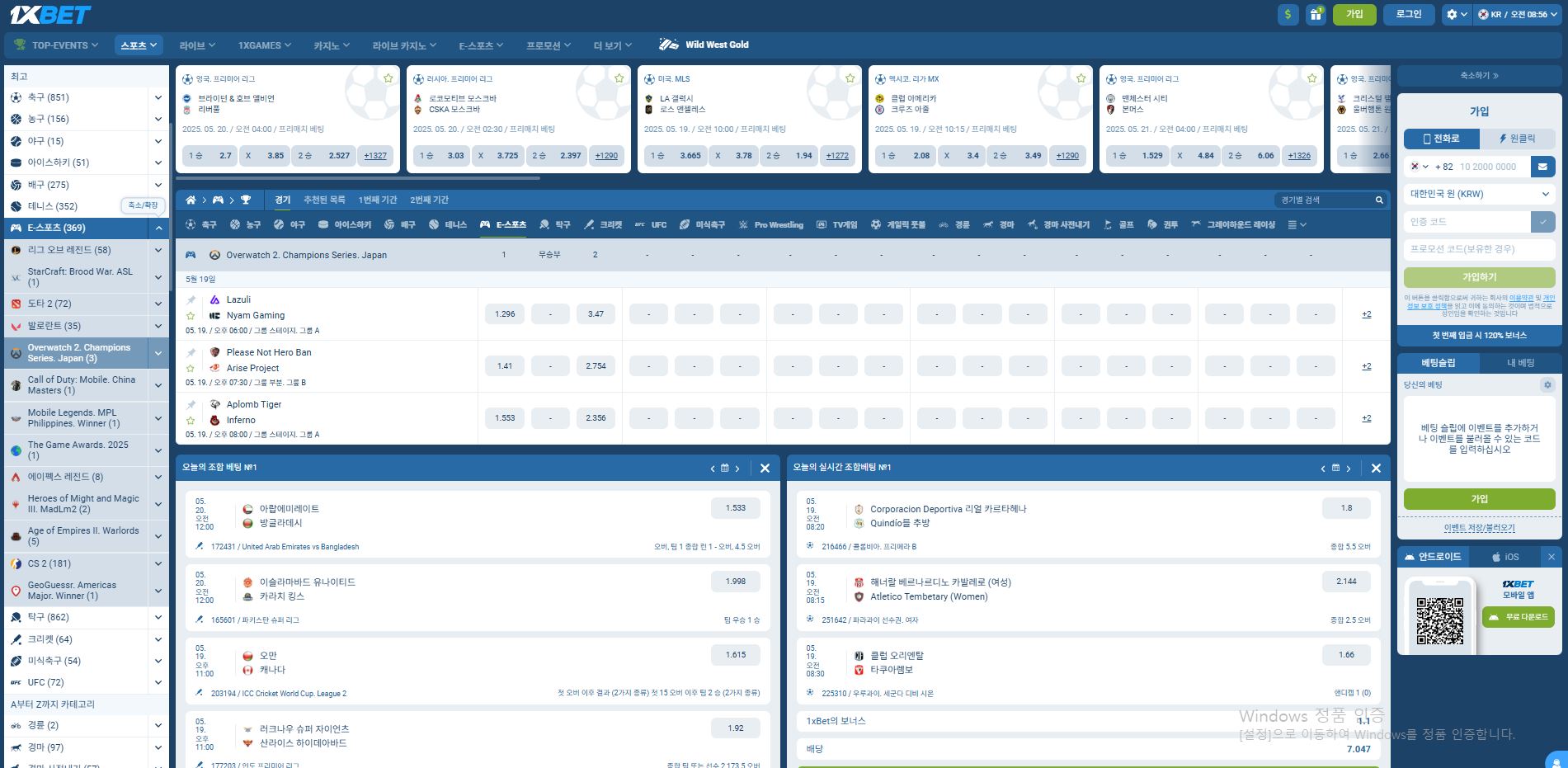Switch to the 1st period tab
The image size is (1568, 768).
378,200
